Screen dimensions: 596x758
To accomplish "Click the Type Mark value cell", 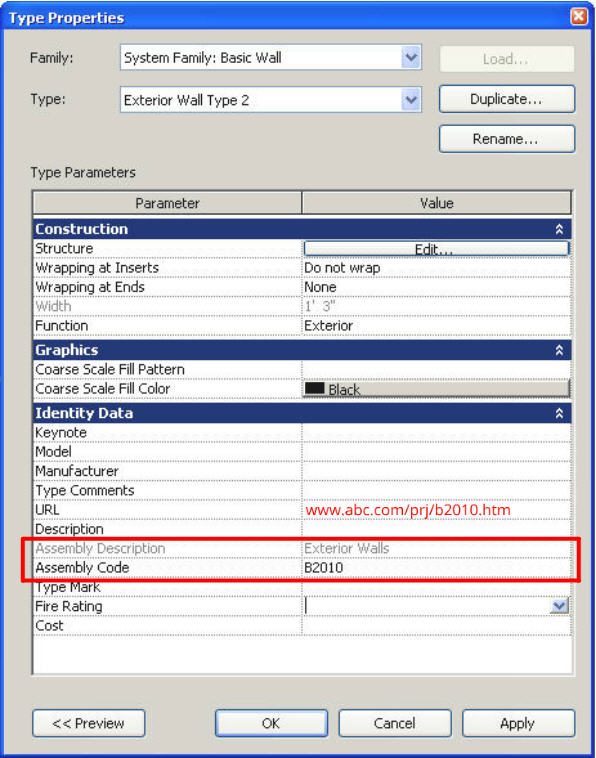I will pos(436,587).
